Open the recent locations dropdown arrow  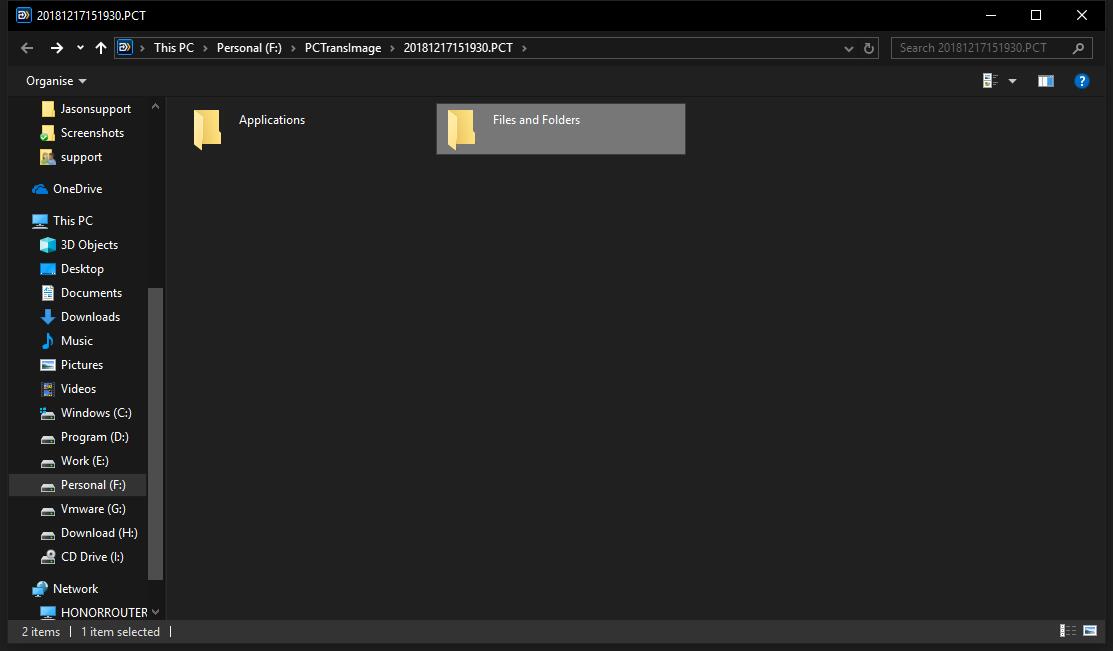(x=80, y=48)
